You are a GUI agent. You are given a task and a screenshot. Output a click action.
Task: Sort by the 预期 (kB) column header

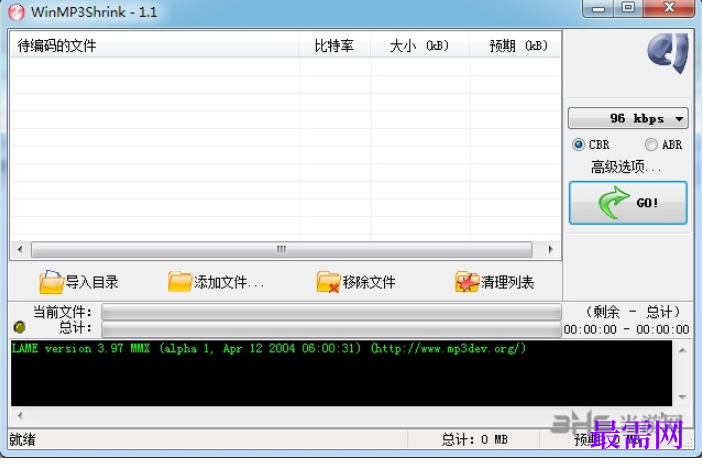(x=515, y=45)
